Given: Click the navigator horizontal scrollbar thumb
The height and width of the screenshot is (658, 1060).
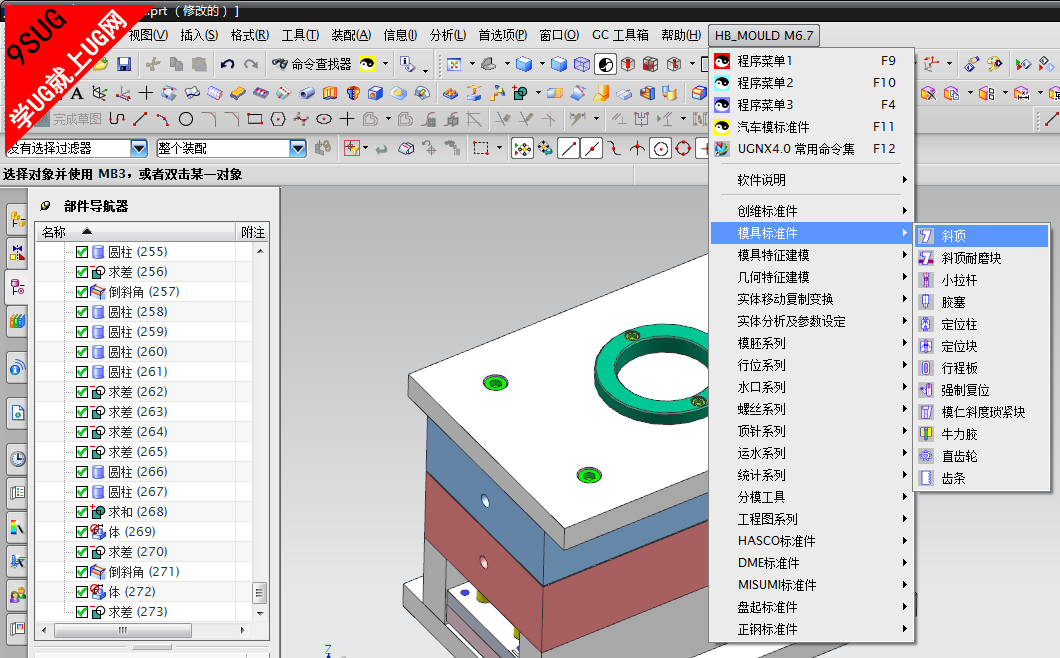Looking at the screenshot, I should coord(122,630).
